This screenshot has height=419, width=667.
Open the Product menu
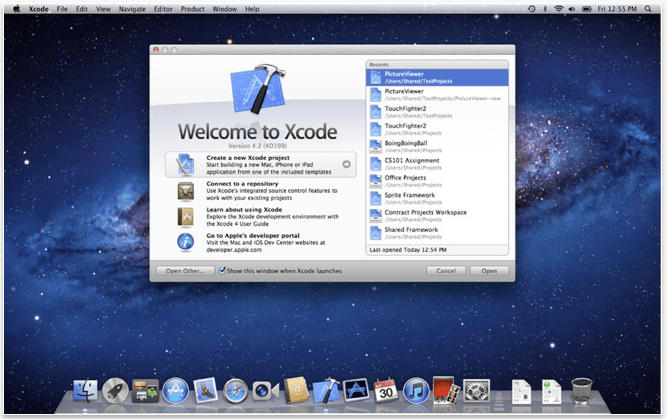click(192, 9)
